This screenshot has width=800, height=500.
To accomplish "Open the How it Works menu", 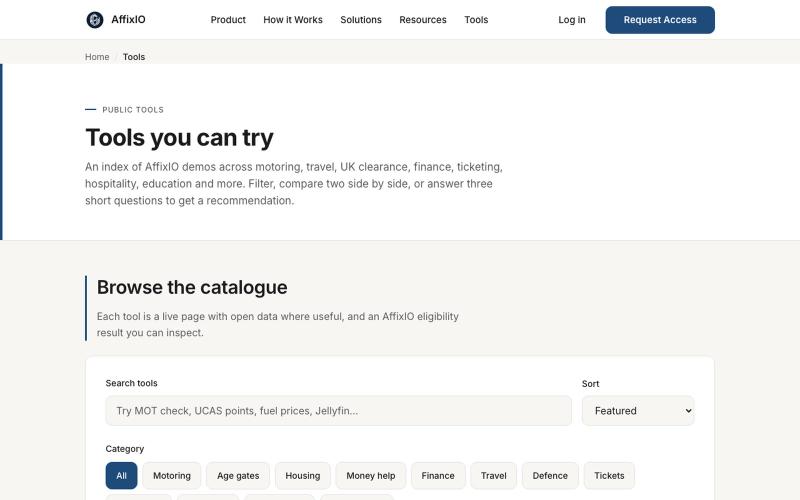I will (x=293, y=20).
